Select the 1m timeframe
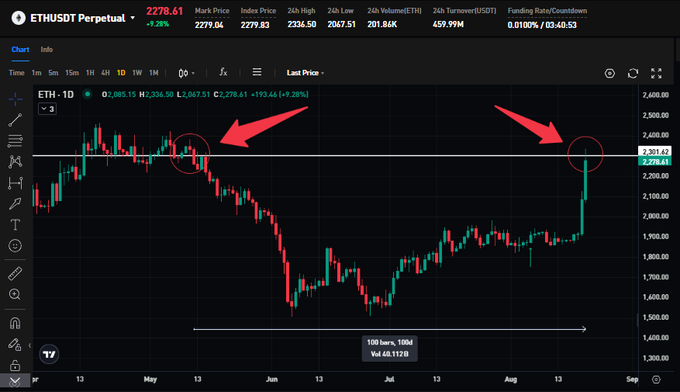680x392 pixels. tap(36, 73)
